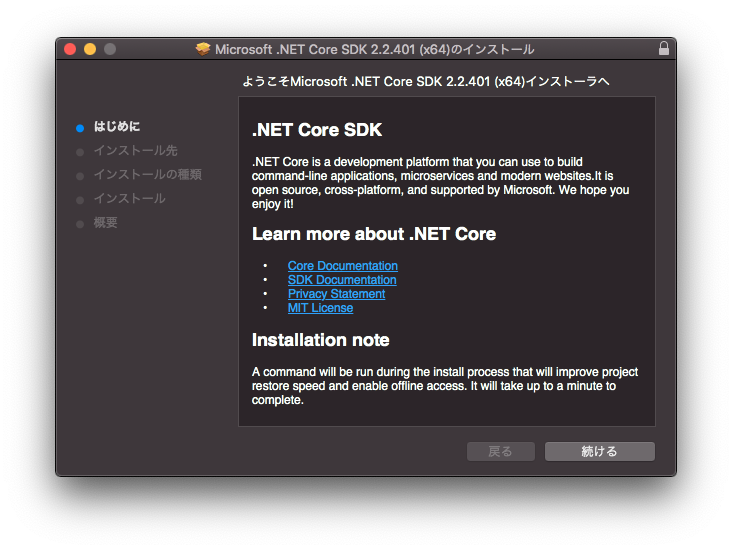Click the Learn more about .NET Core heading
Screen dimensions: 732x550
point(374,234)
